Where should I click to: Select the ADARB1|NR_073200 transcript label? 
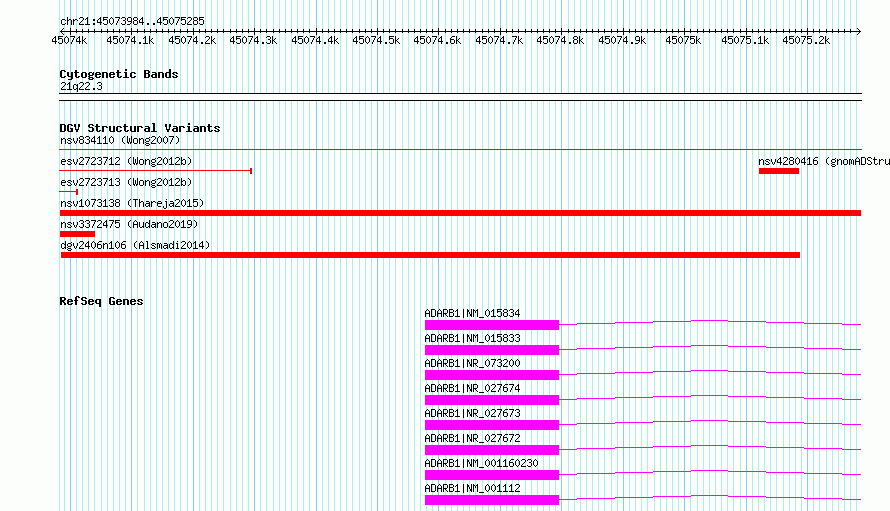click(x=472, y=363)
